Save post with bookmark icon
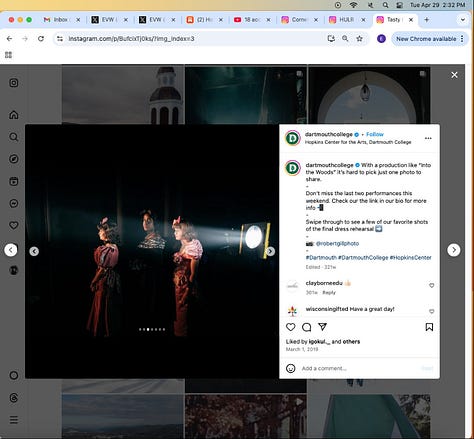 point(429,327)
